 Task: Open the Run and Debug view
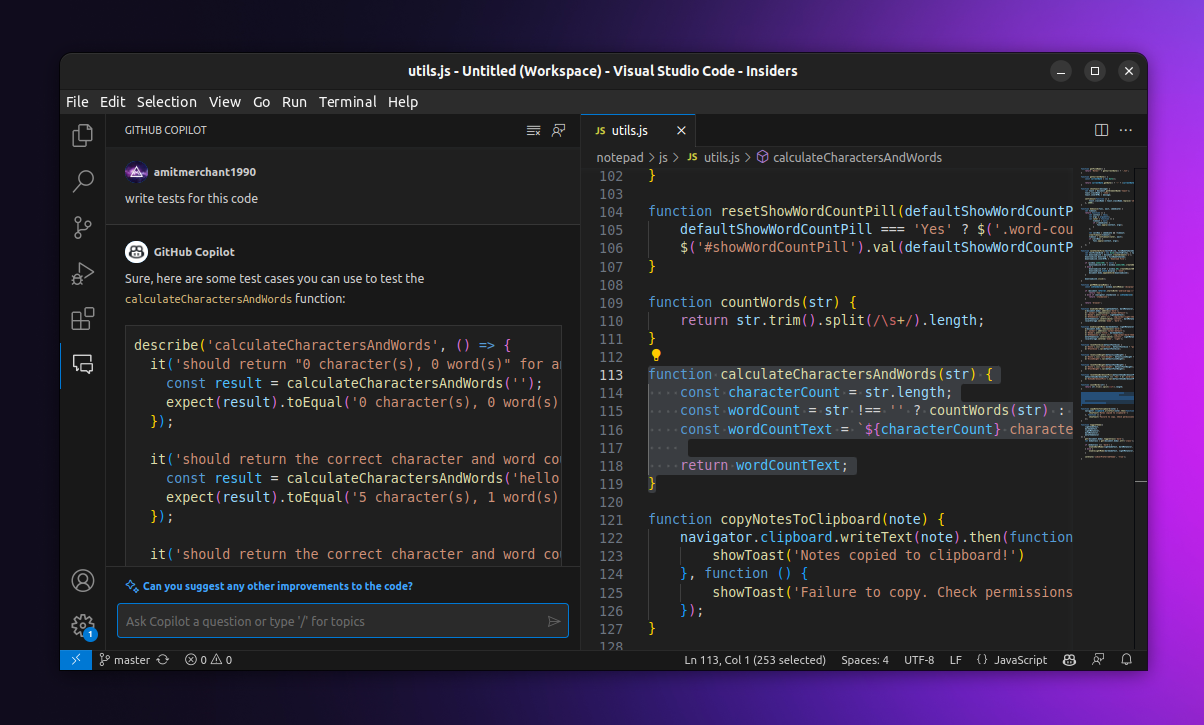83,273
